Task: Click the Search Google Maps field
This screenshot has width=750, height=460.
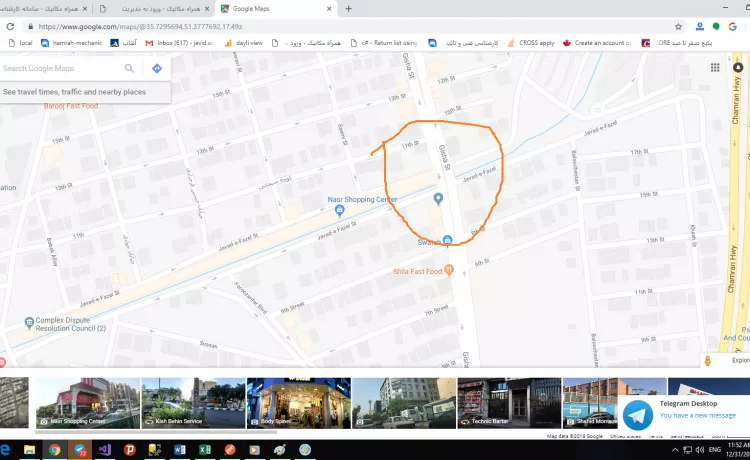Action: (x=60, y=68)
